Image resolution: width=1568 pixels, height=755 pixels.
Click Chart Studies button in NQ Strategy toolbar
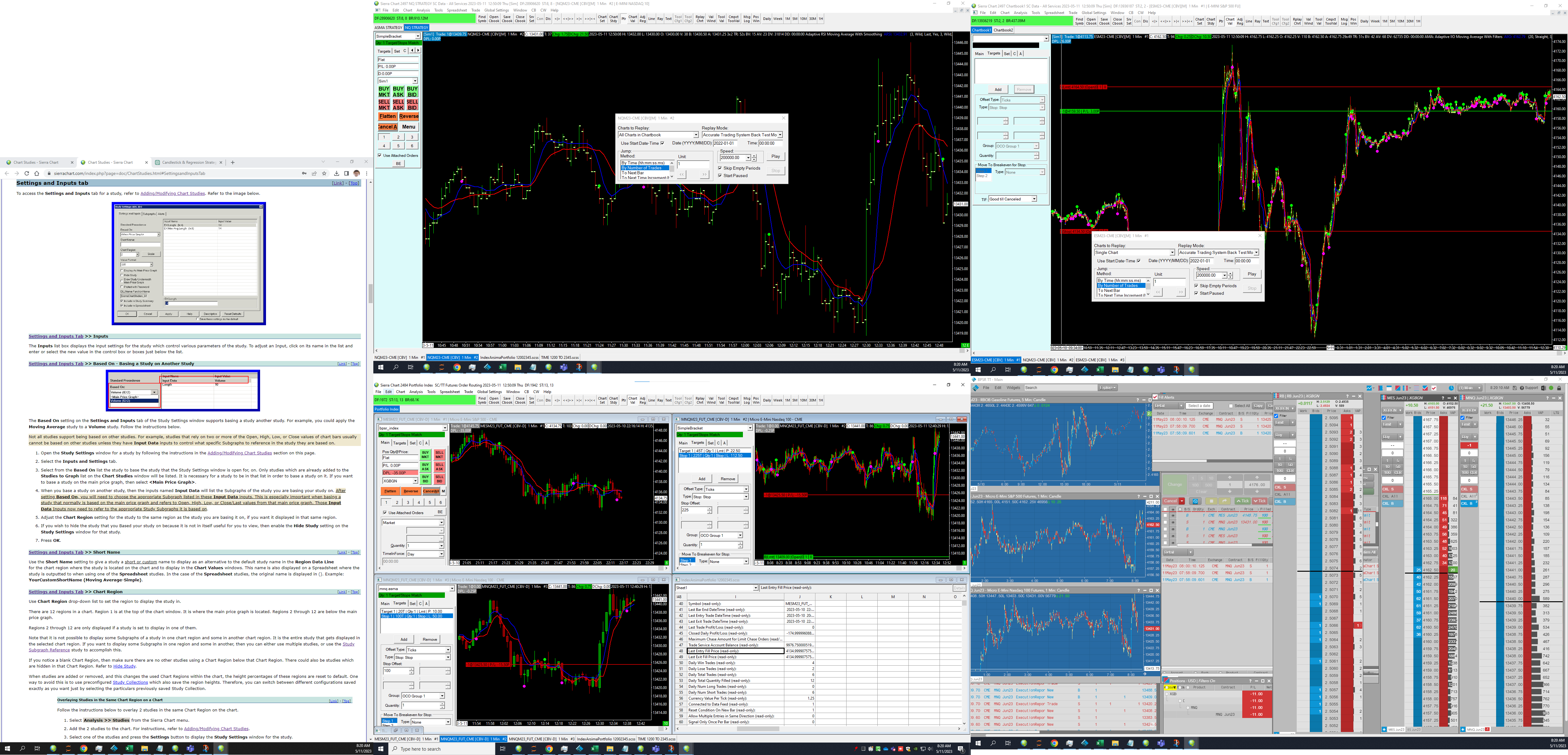(x=613, y=18)
